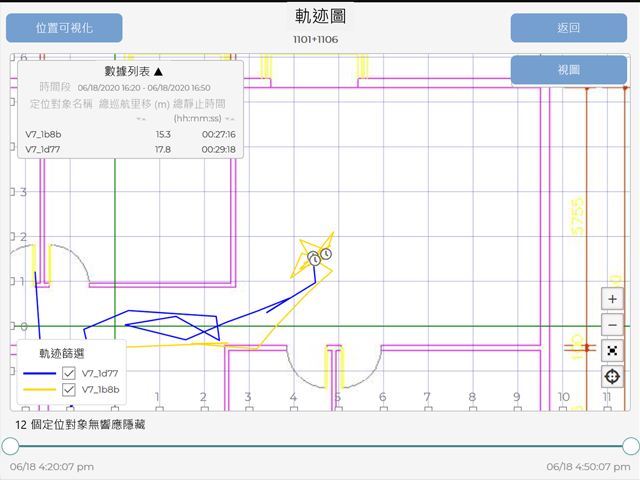Viewport: 640px width, 480px height.
Task: Click the lower-left clock marker on trajectory
Action: [x=315, y=260]
